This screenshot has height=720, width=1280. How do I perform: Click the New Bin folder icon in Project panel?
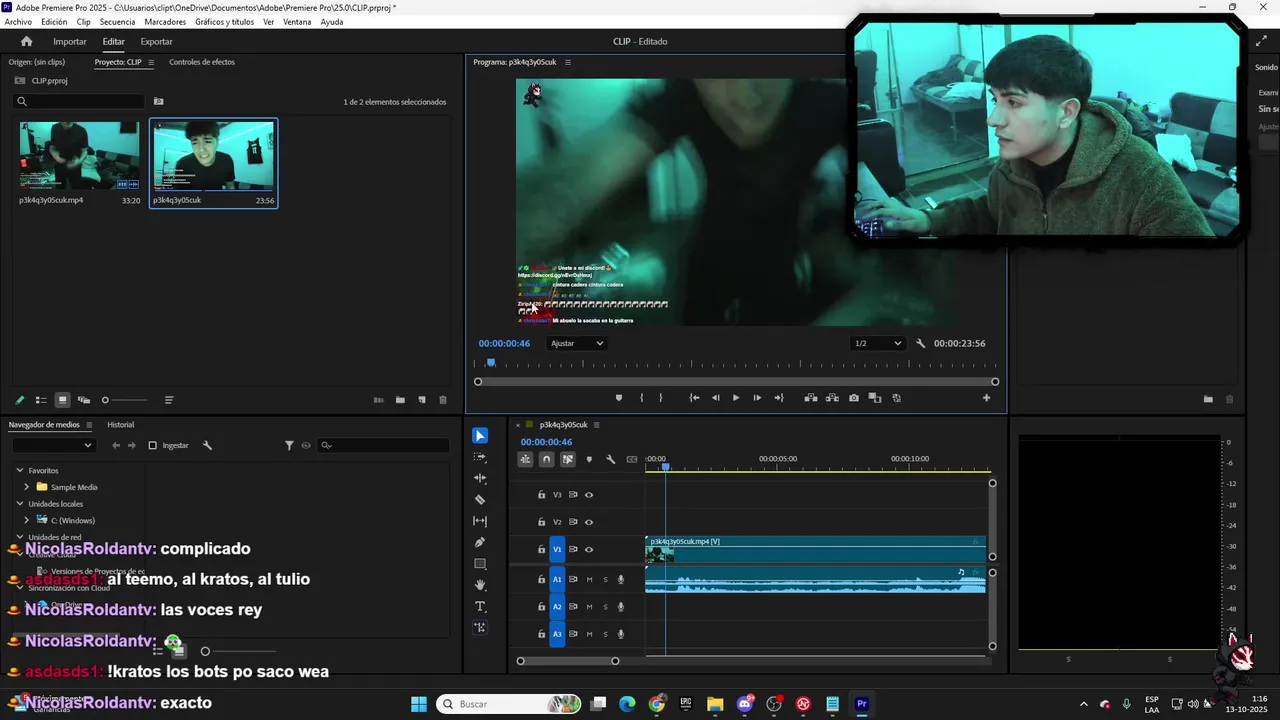click(400, 400)
